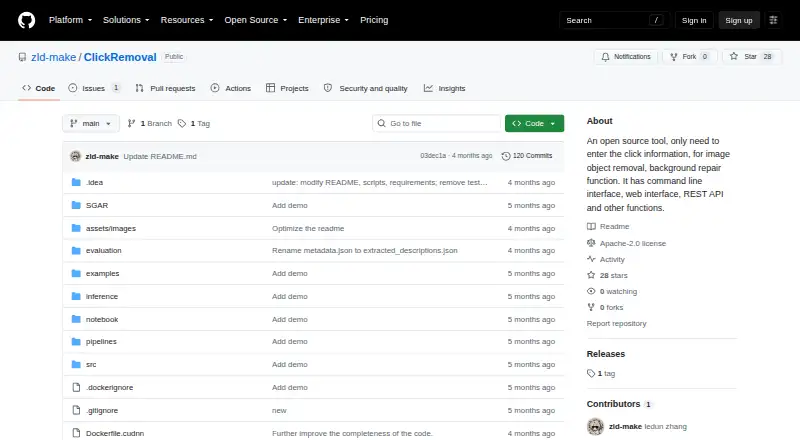800x440 pixels.
Task: Open the Projects tab
Action: [287, 88]
